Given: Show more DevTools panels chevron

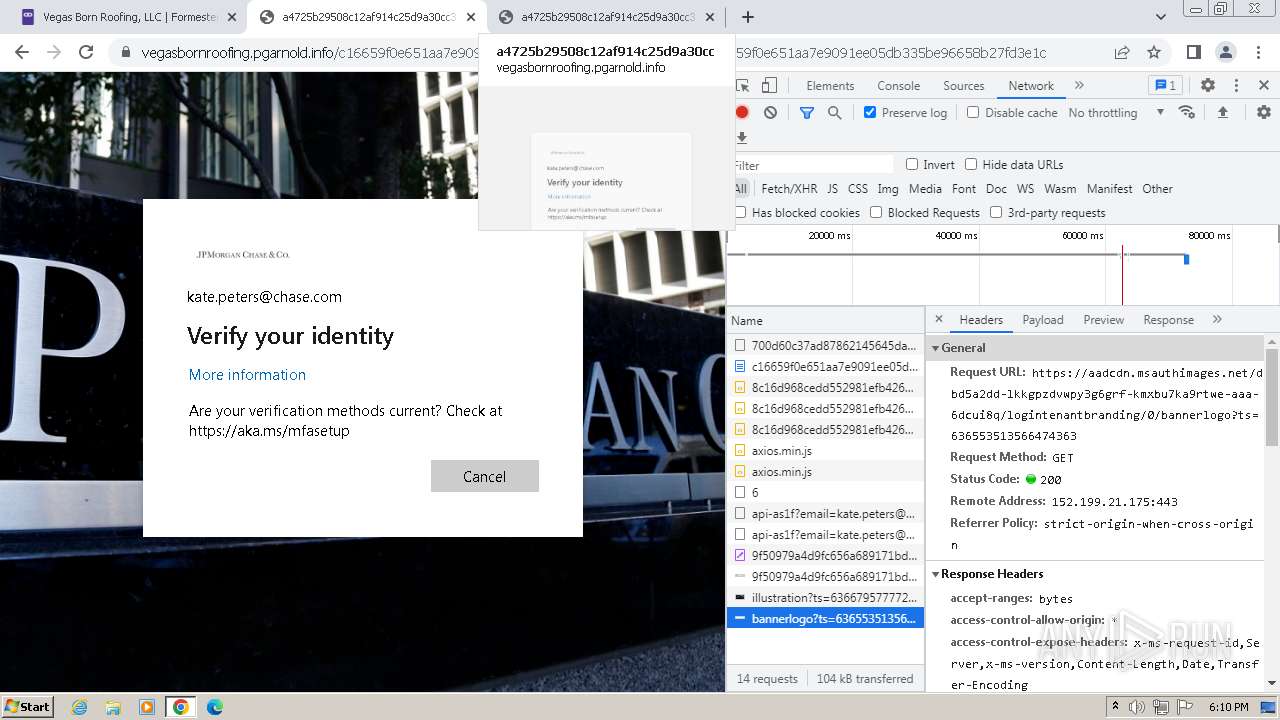Looking at the screenshot, I should point(1079,86).
